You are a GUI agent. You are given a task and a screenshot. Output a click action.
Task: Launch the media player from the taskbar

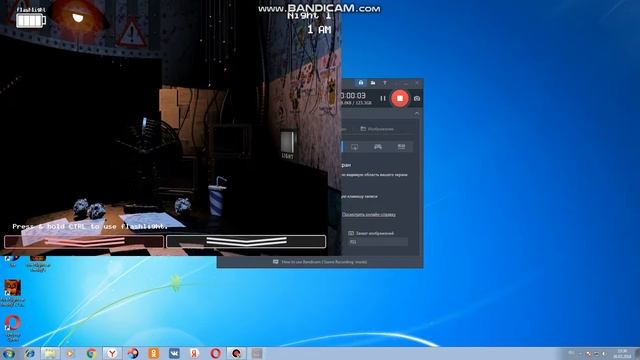(x=70, y=353)
